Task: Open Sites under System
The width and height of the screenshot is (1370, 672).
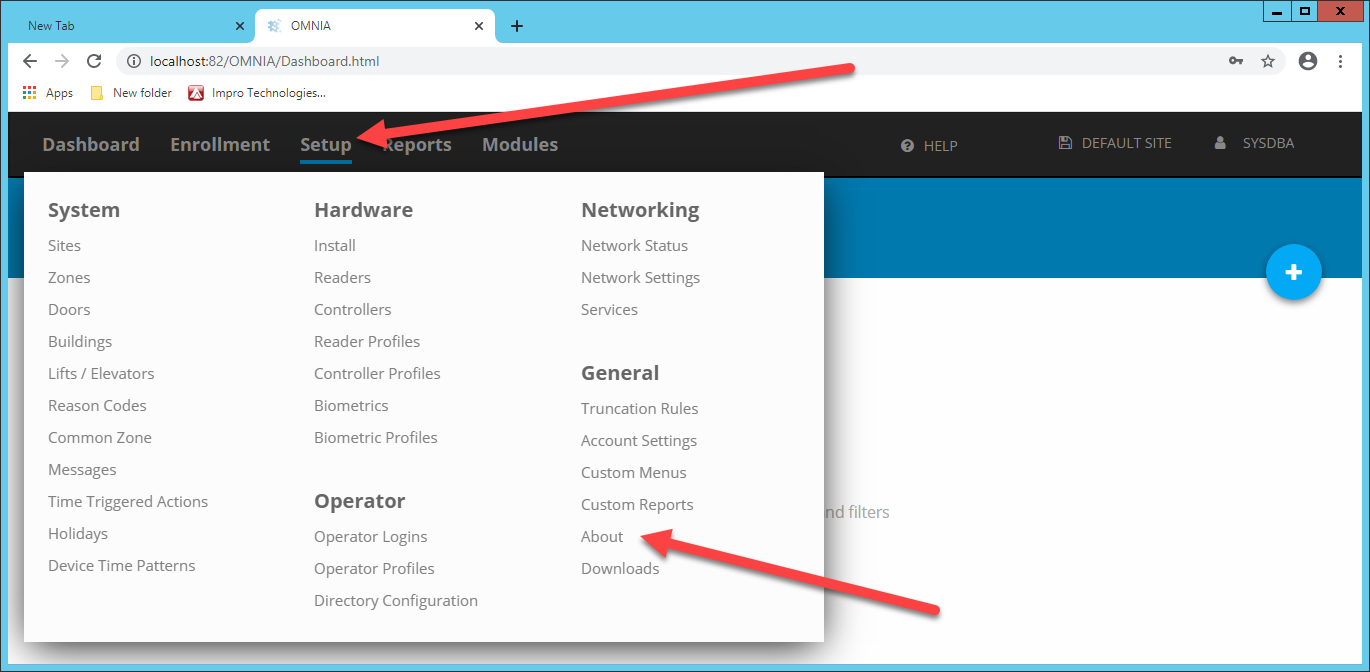Action: pyautogui.click(x=64, y=246)
